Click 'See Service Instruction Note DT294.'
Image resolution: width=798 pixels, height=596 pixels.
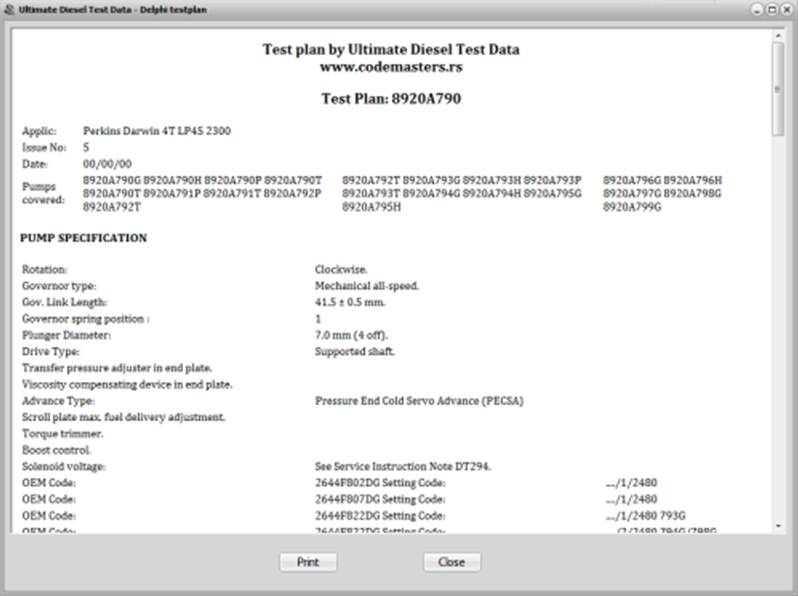point(403,466)
